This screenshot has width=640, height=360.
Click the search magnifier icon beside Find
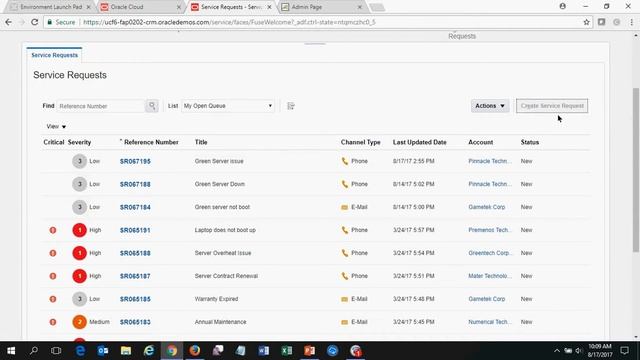152,106
